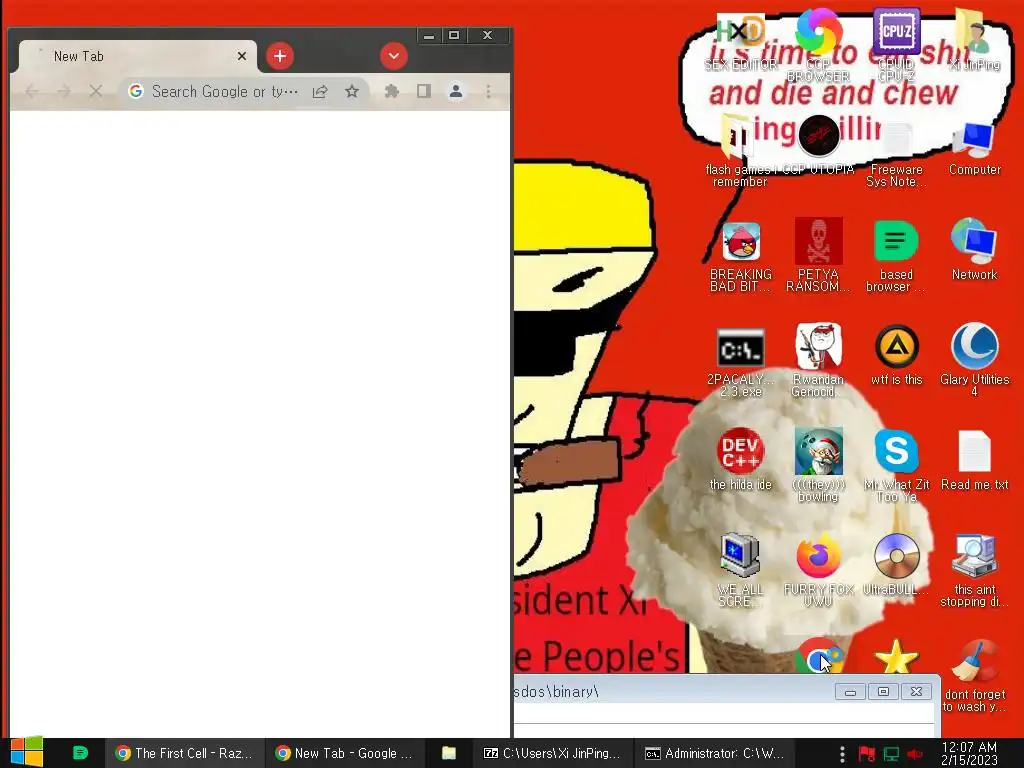Switch to Administrator command prompt taskbar item
The image size is (1024, 768).
pos(714,753)
